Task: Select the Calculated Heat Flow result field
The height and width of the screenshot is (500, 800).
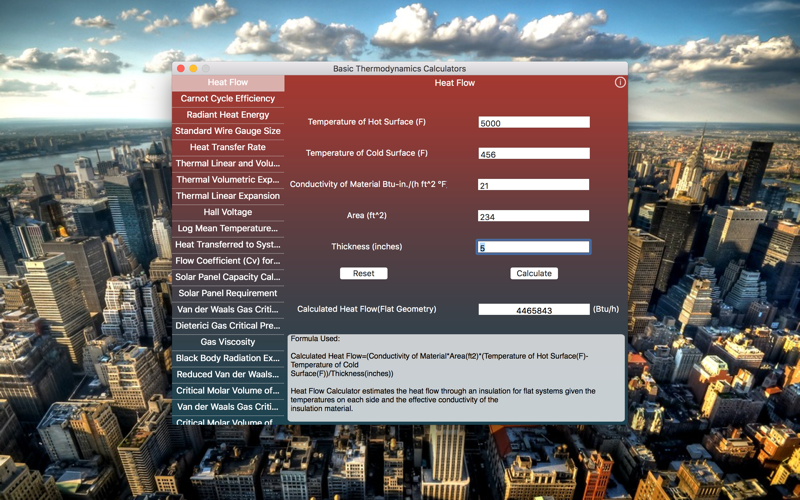Action: coord(534,309)
